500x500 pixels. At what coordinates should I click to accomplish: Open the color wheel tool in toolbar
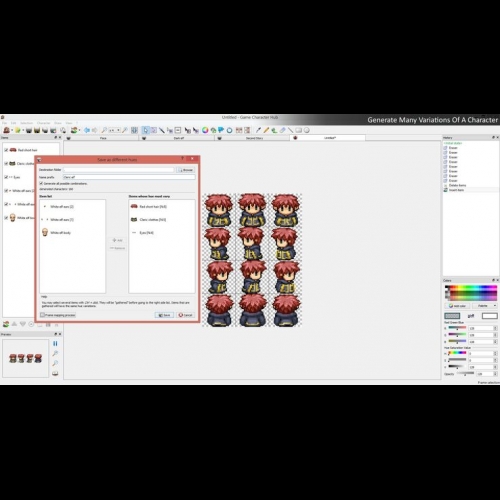(205, 130)
